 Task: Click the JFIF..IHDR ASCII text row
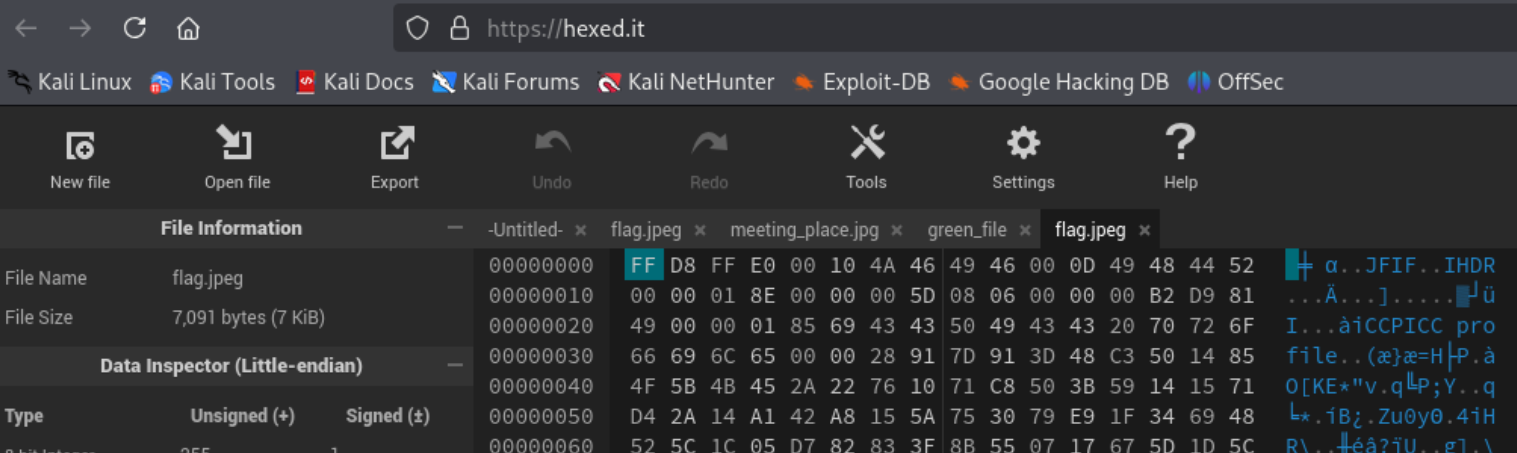coord(1390,266)
